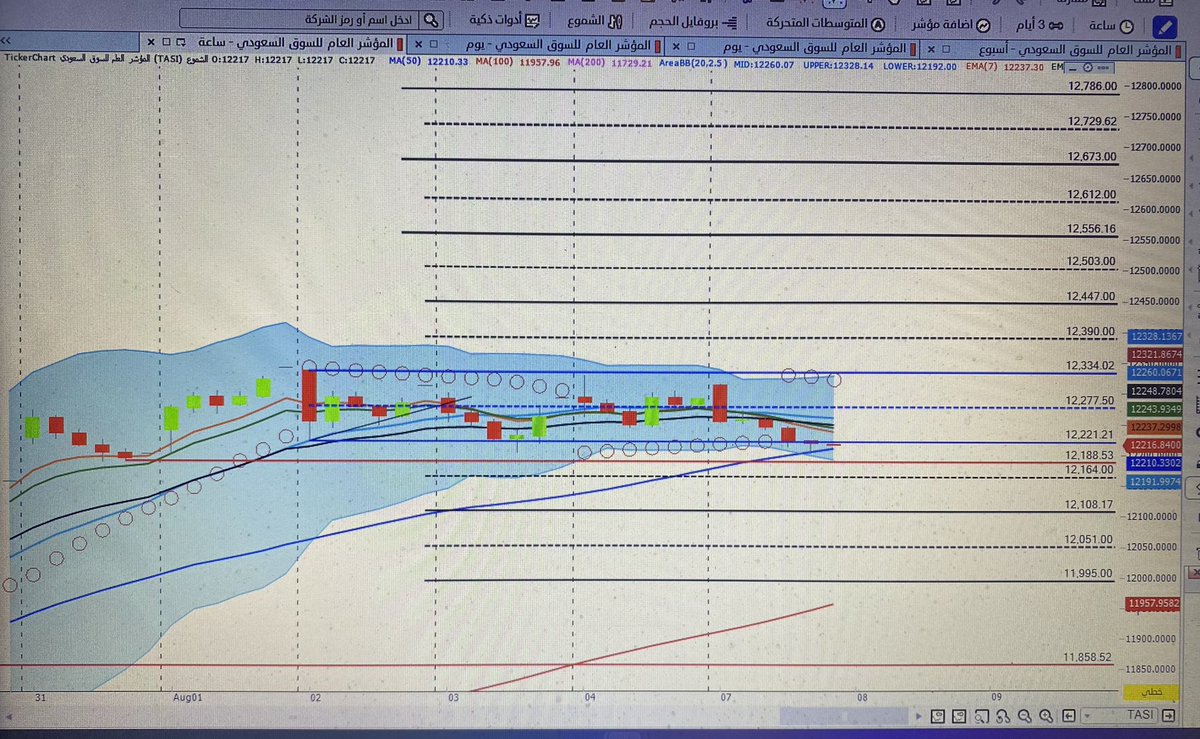Select the MA(200) indicator legend
This screenshot has width=1200, height=739.
click(612, 63)
